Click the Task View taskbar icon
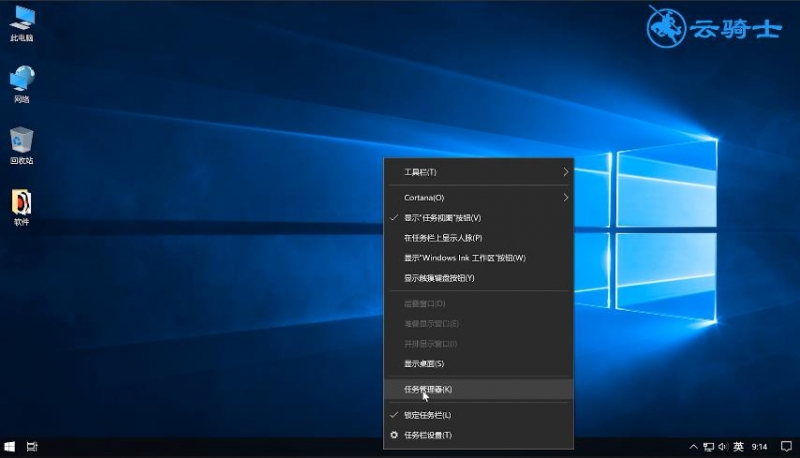Image resolution: width=800 pixels, height=458 pixels. [x=32, y=447]
